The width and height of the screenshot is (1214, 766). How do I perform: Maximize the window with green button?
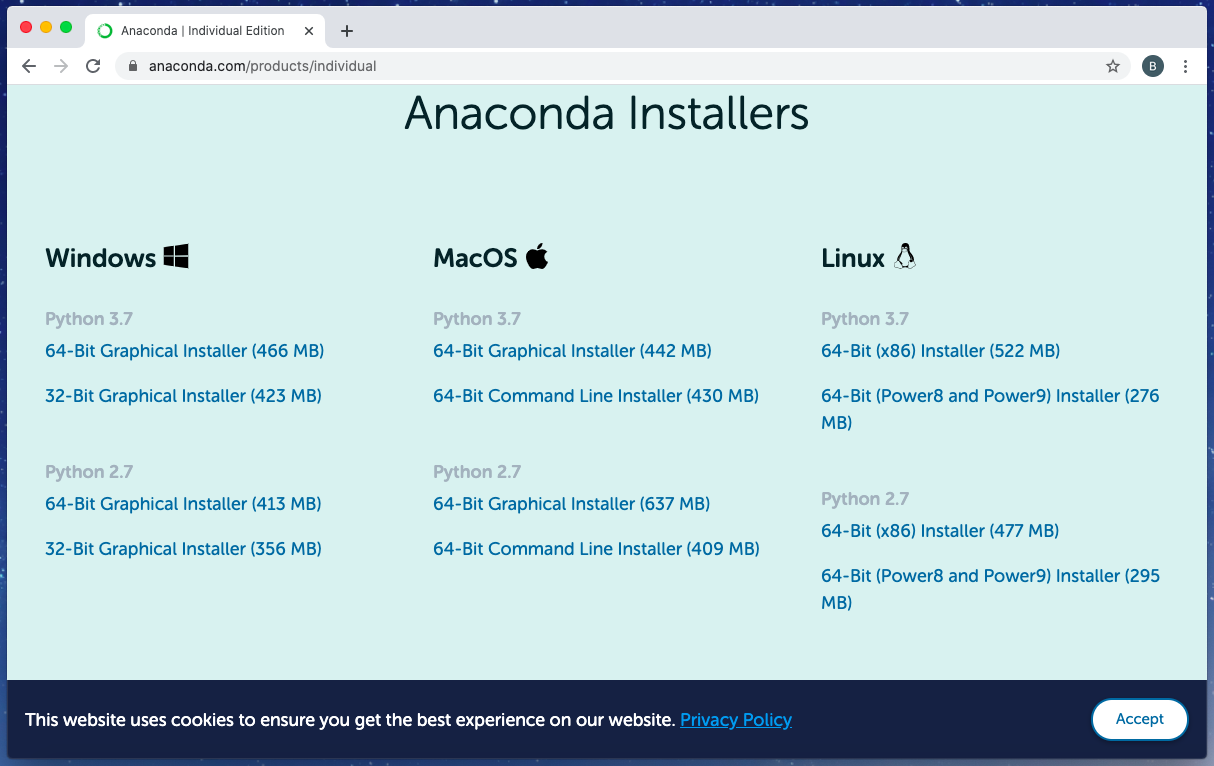66,28
